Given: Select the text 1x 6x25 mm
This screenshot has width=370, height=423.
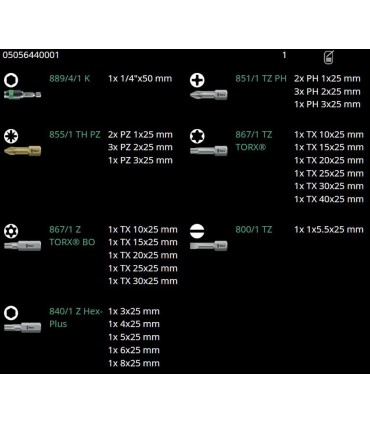Looking at the screenshot, I should click(x=134, y=350).
